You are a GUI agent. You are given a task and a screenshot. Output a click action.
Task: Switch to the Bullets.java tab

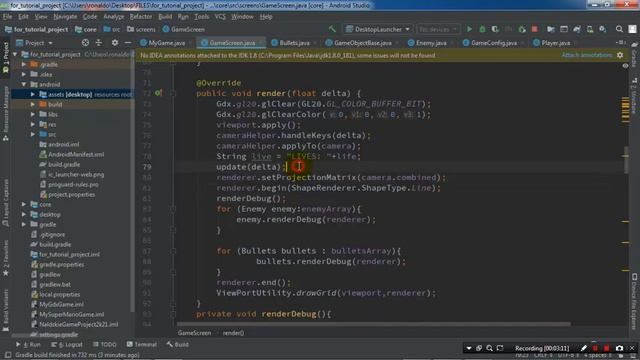294,42
